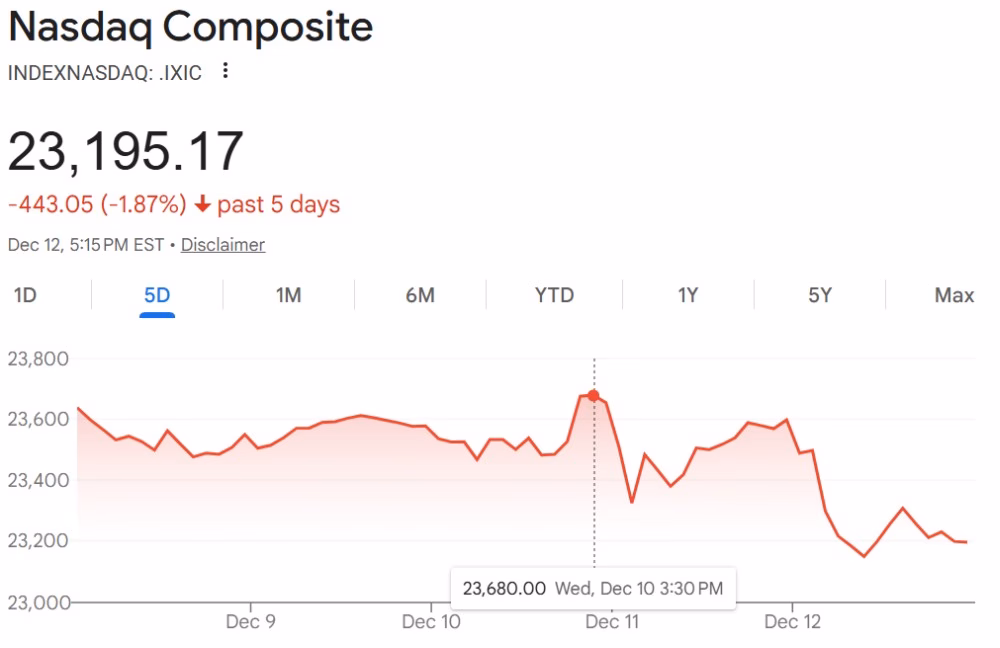Click the 23,195.17 index value

(126, 152)
